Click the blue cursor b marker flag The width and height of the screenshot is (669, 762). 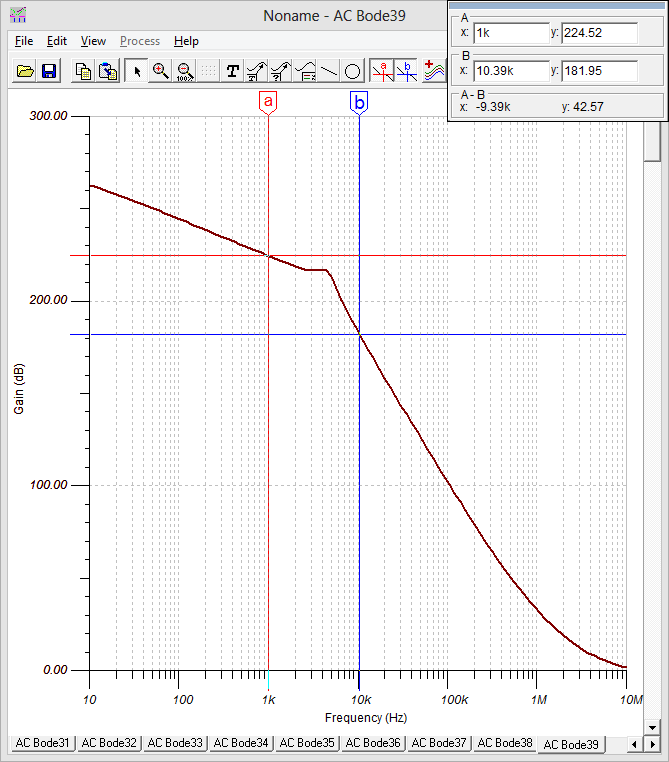pyautogui.click(x=359, y=103)
